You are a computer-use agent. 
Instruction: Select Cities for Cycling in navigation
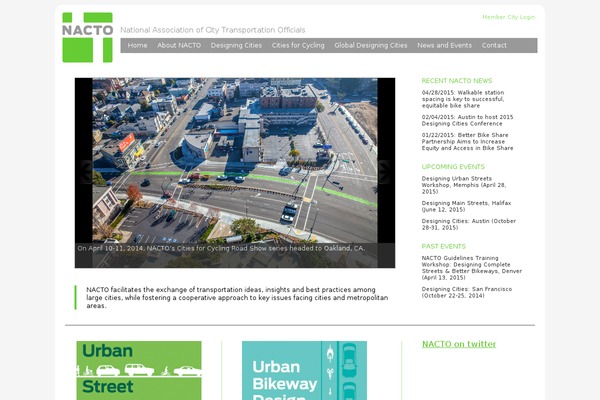pyautogui.click(x=298, y=45)
